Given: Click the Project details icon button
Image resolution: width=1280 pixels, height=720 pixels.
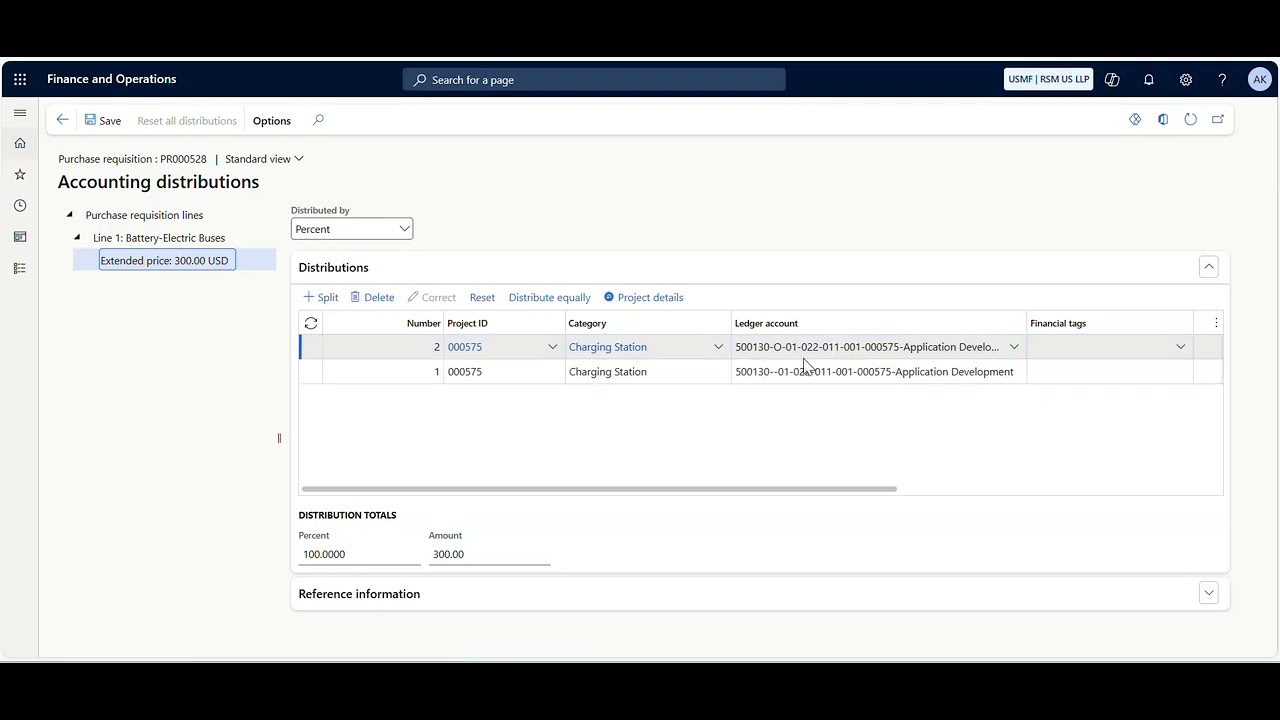Looking at the screenshot, I should (643, 297).
